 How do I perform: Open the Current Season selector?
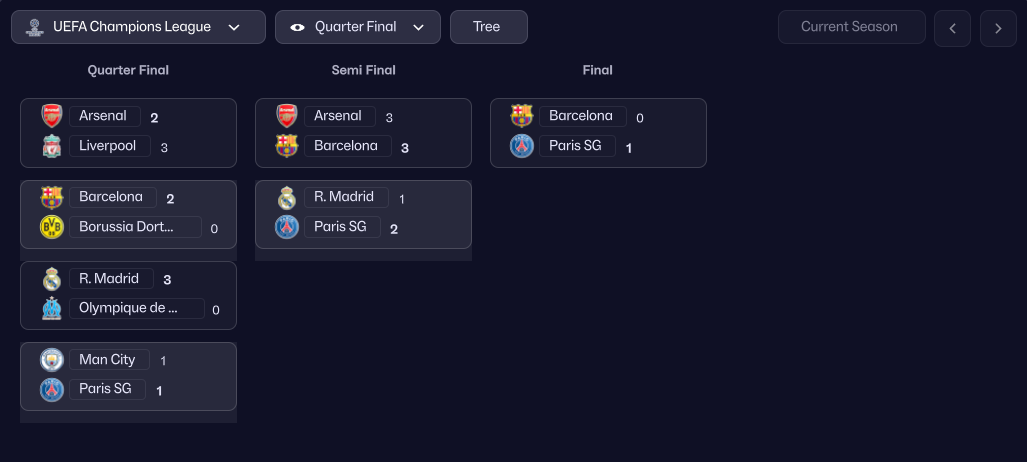(x=851, y=27)
